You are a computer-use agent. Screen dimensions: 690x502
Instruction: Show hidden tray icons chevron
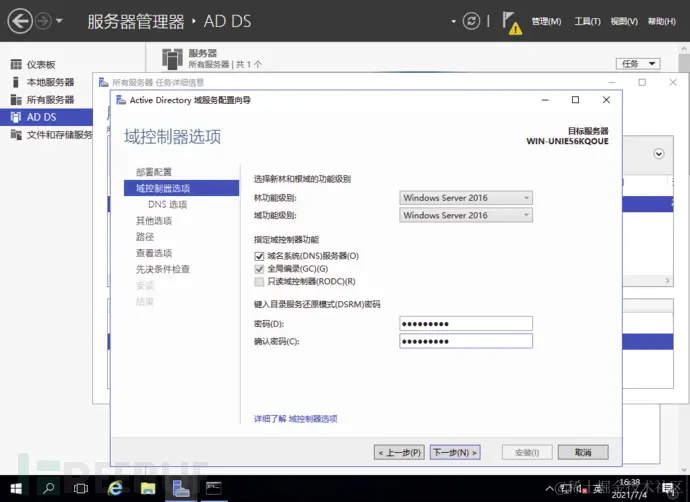(x=550, y=489)
